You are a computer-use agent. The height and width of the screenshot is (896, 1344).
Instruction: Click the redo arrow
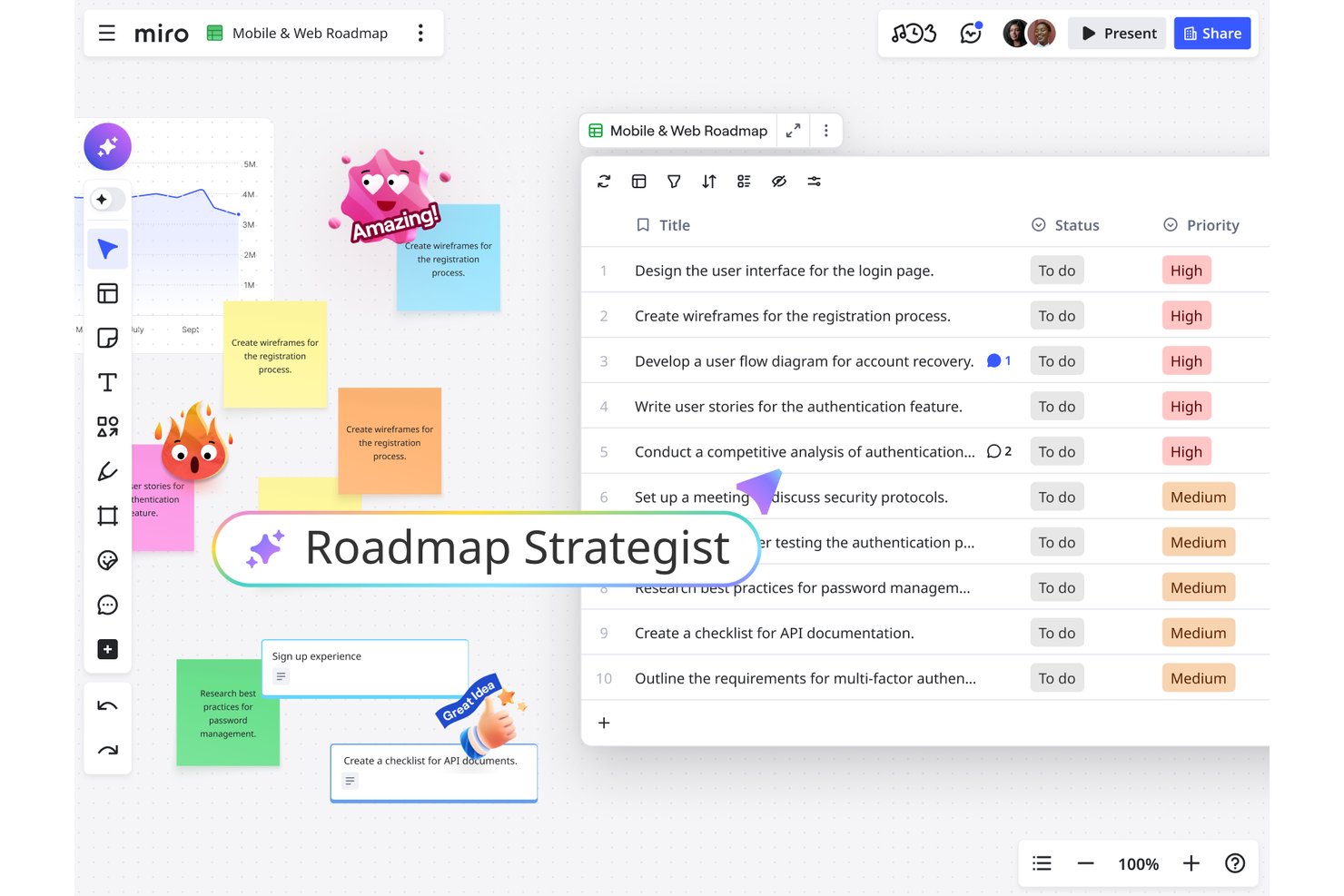pyautogui.click(x=108, y=750)
